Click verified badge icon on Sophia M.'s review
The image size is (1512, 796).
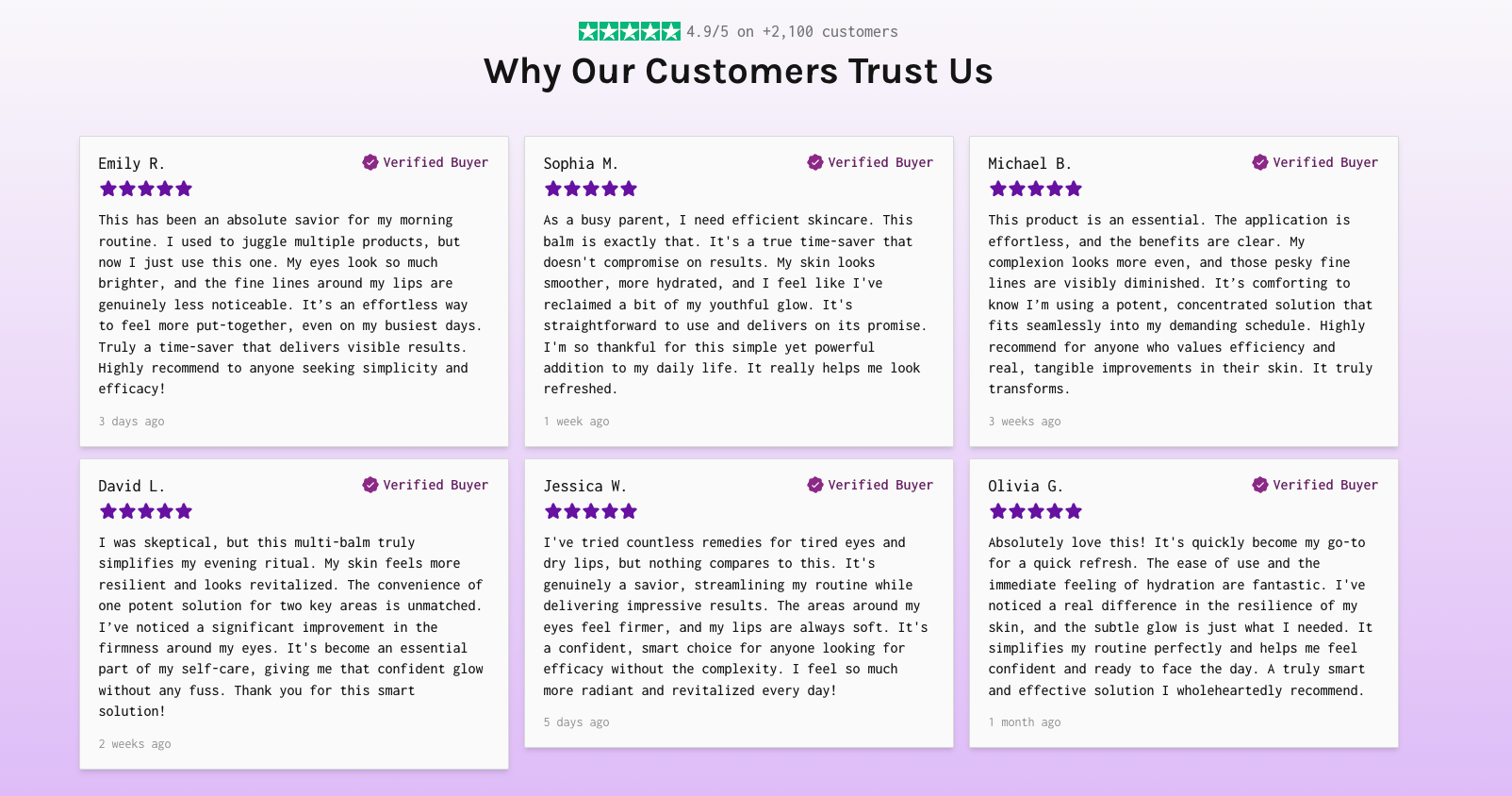pos(815,162)
